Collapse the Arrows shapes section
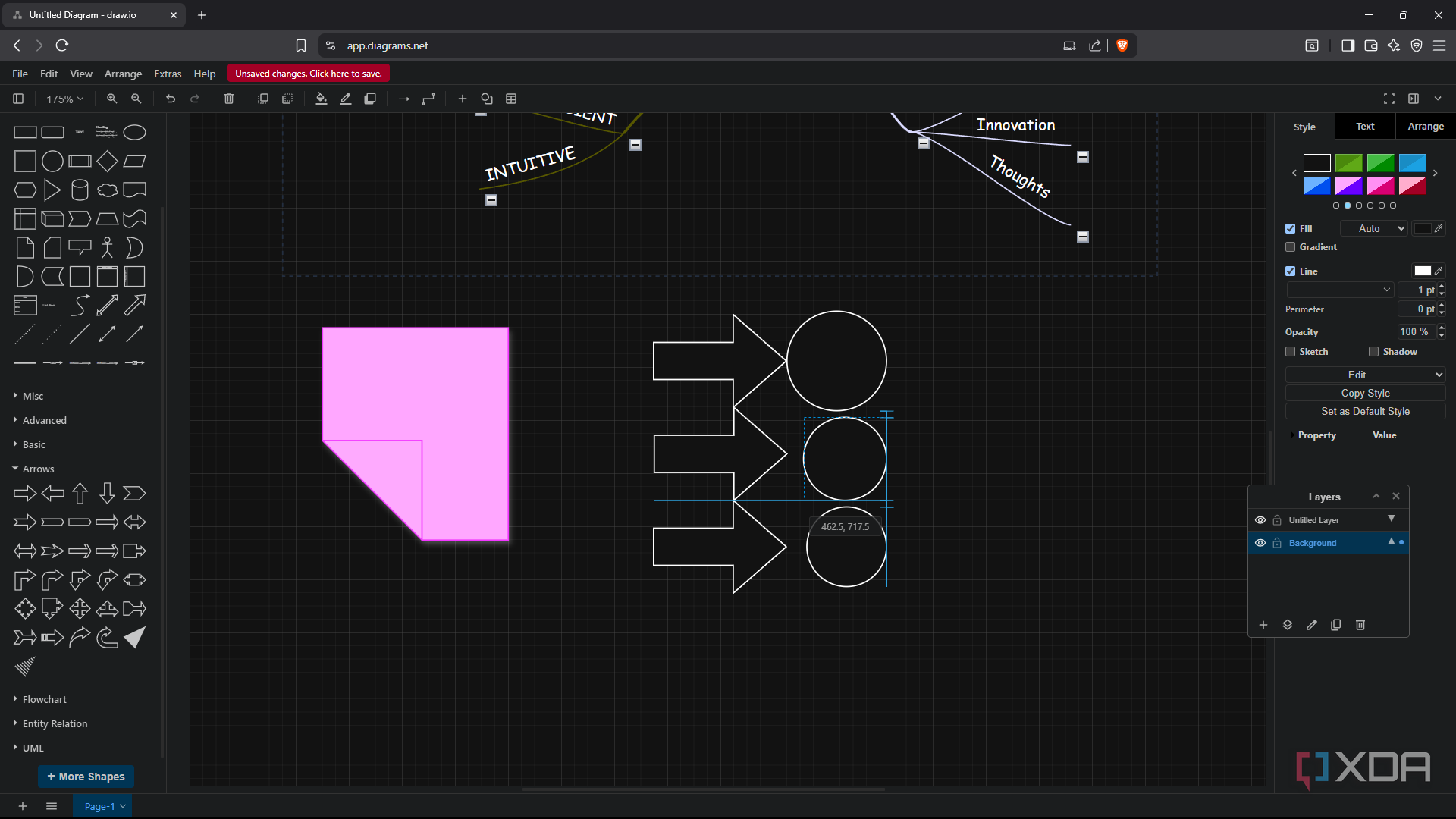The image size is (1456, 819). (x=38, y=469)
